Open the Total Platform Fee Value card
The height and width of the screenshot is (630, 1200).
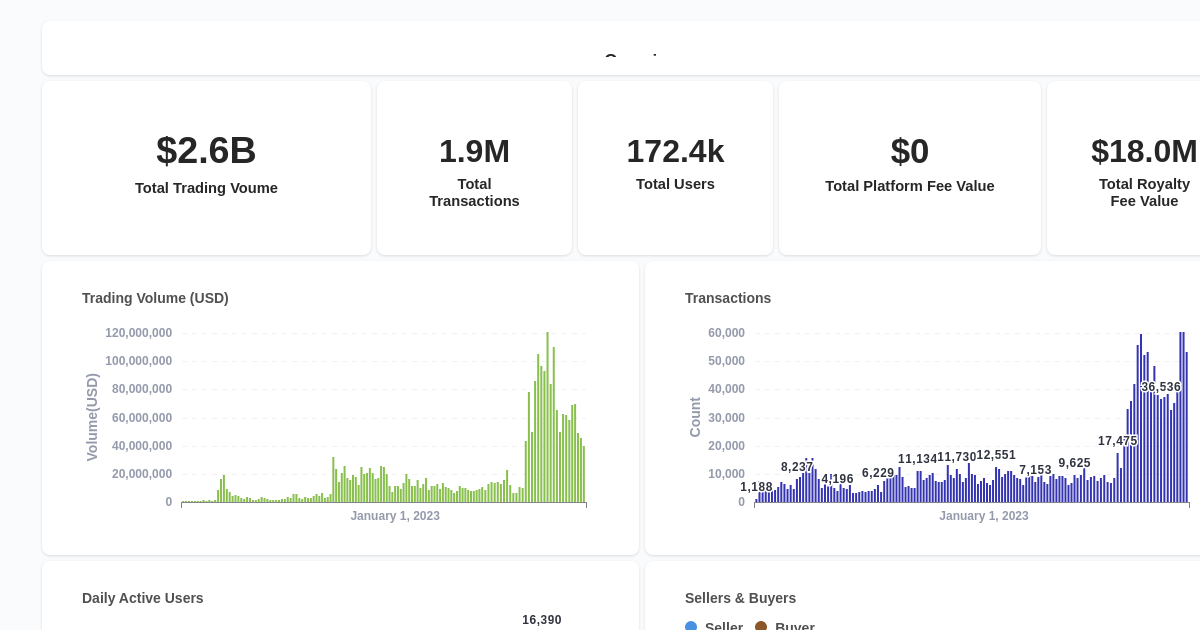[x=909, y=167]
